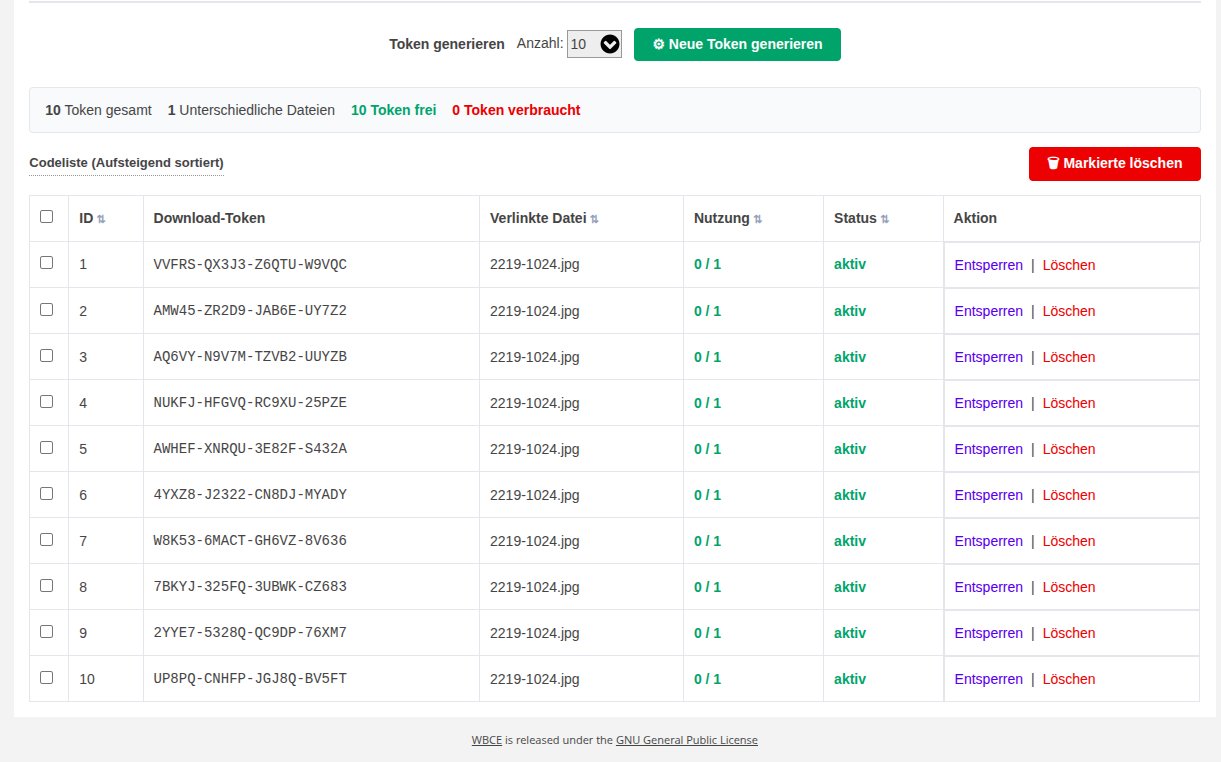Sort the table by ID column arrows
Screen dimensions: 1221x762
pyautogui.click(x=101, y=219)
